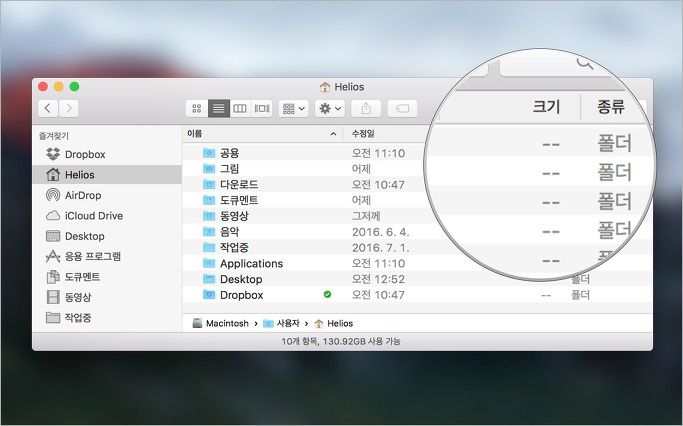Image resolution: width=683 pixels, height=426 pixels.
Task: Sort by the 종류 column header
Action: pos(611,106)
